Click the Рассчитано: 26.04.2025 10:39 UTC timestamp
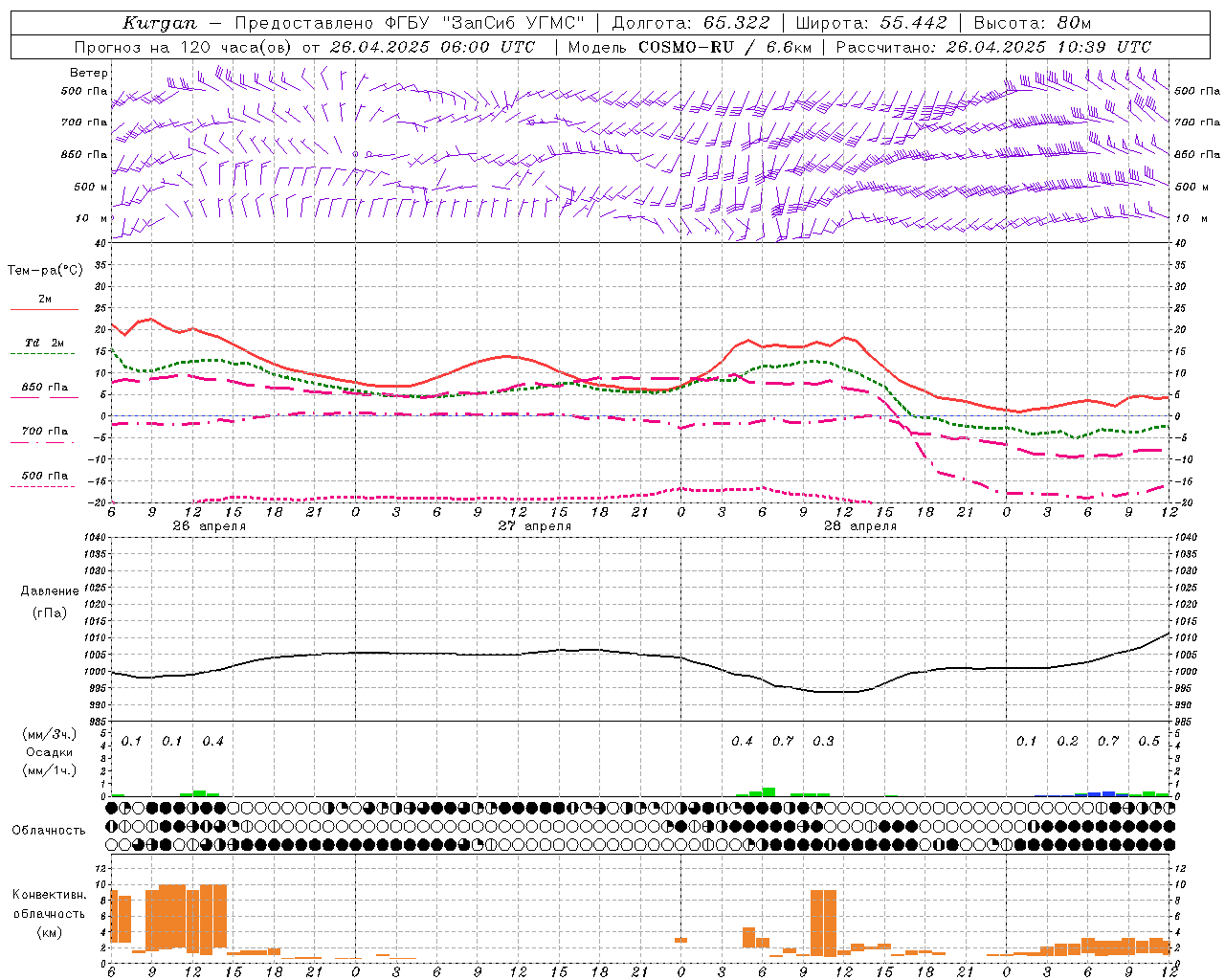Viewport: 1225px width, 980px height. 993,47
